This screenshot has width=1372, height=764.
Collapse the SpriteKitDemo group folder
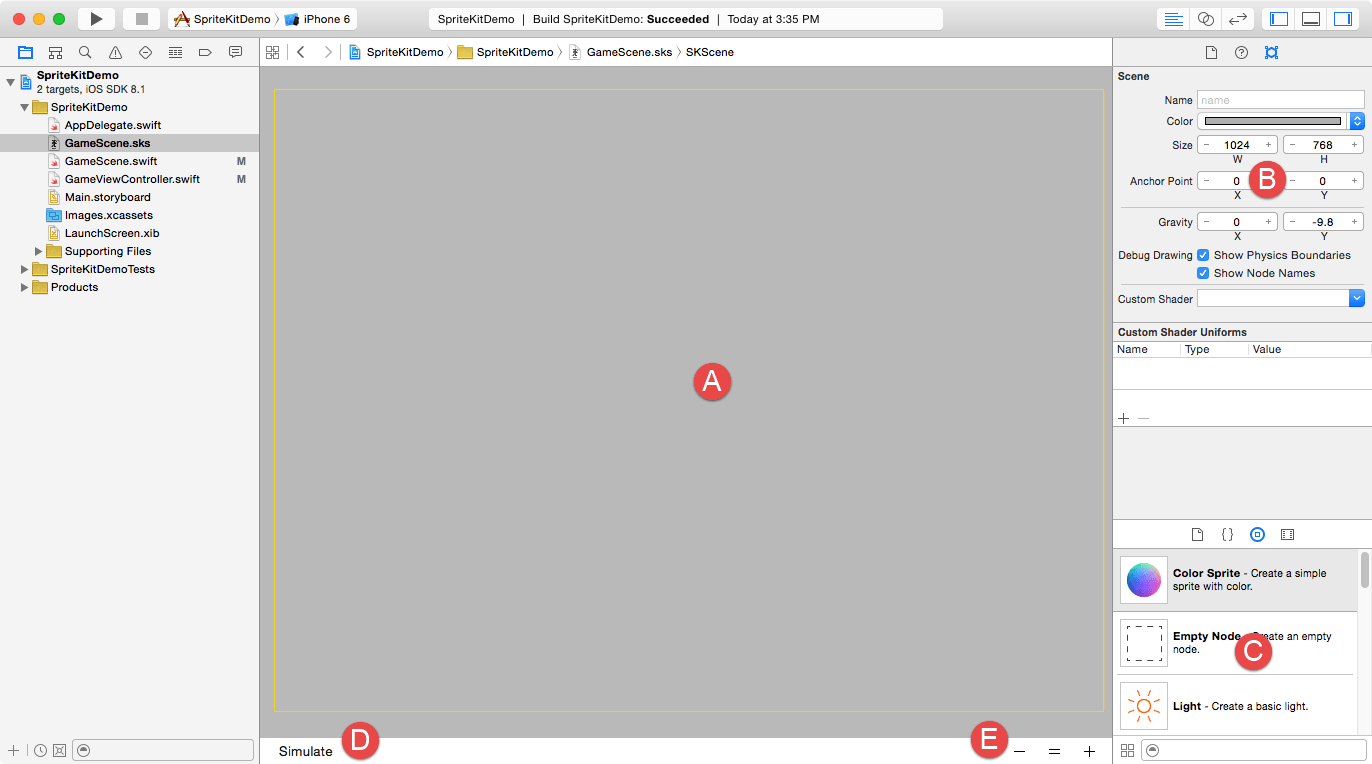25,107
